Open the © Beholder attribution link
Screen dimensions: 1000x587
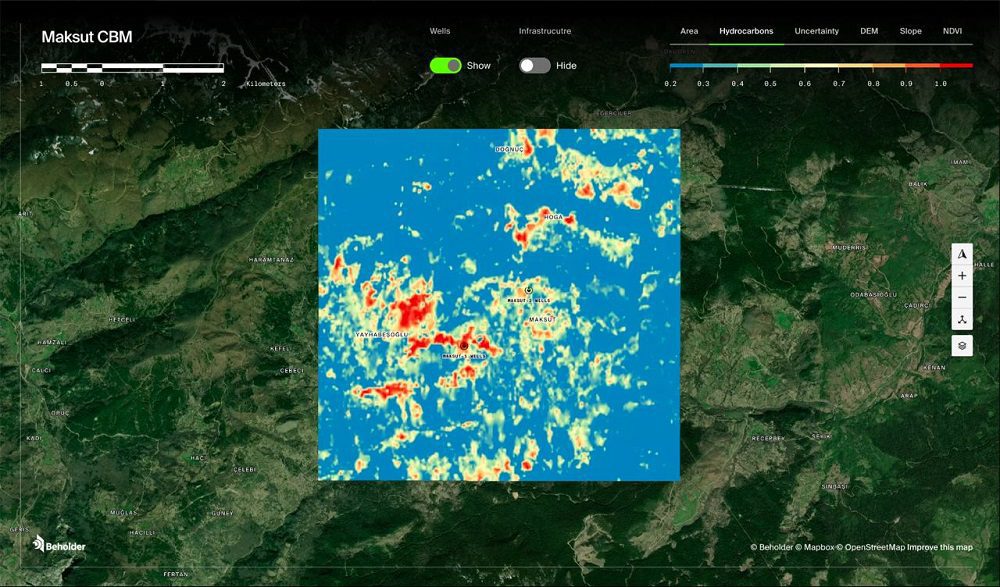coord(772,547)
